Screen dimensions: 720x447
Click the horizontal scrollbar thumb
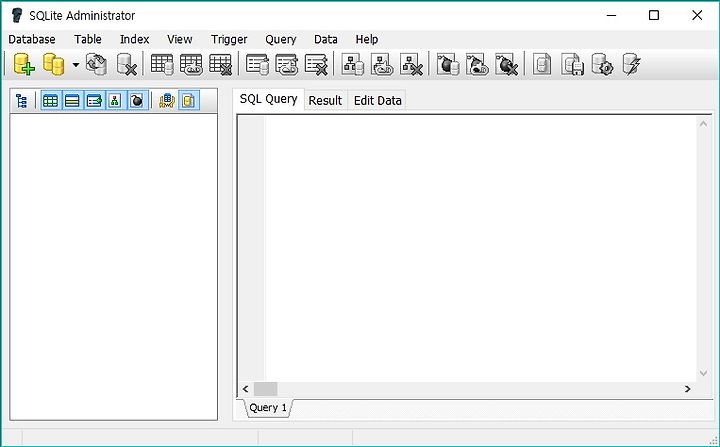(x=265, y=389)
